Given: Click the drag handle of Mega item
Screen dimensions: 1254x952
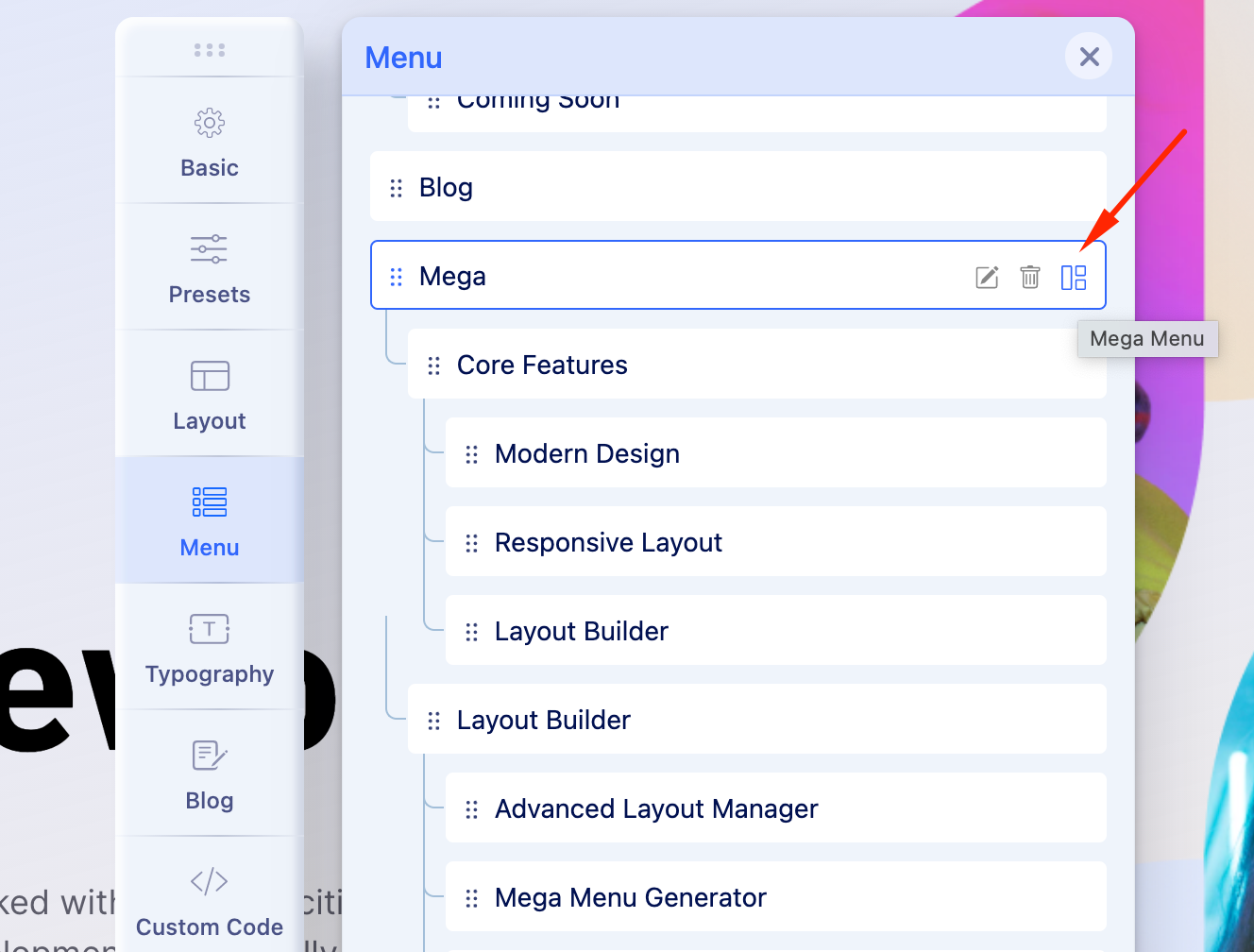Looking at the screenshot, I should [397, 277].
